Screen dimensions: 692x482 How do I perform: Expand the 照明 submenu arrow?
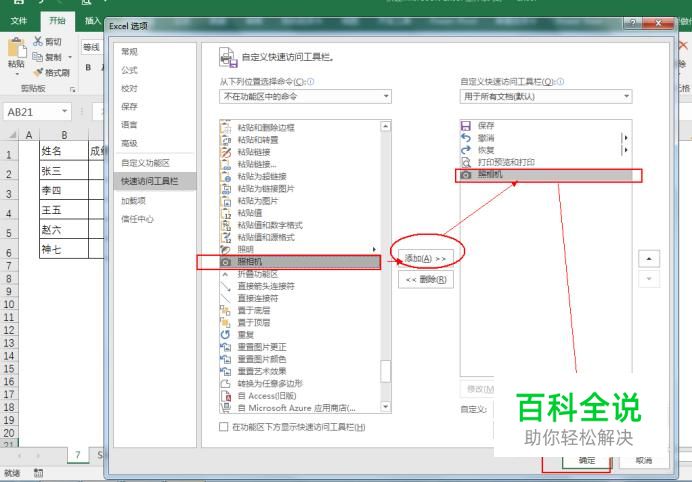pyautogui.click(x=374, y=249)
